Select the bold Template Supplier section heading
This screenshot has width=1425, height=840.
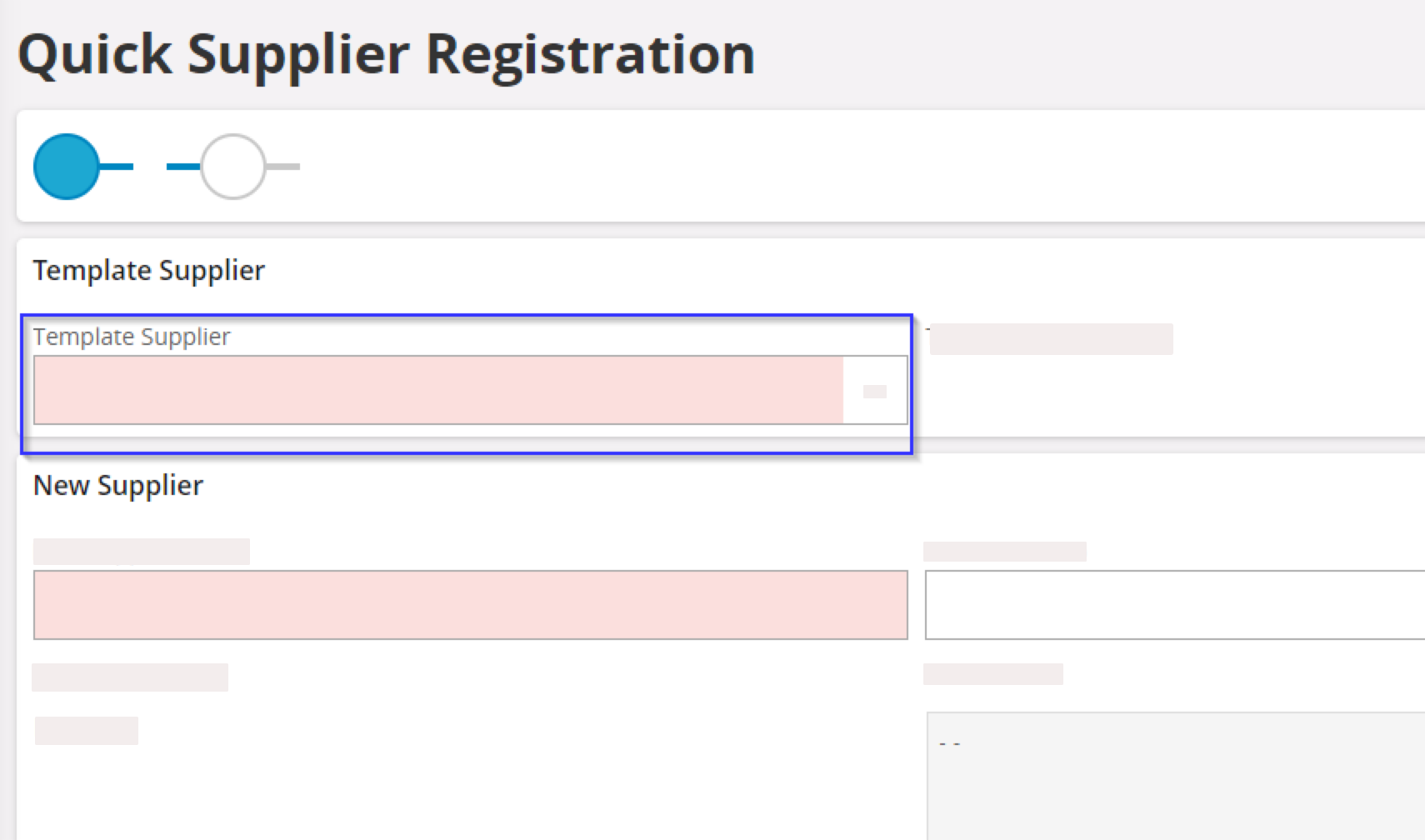[148, 271]
